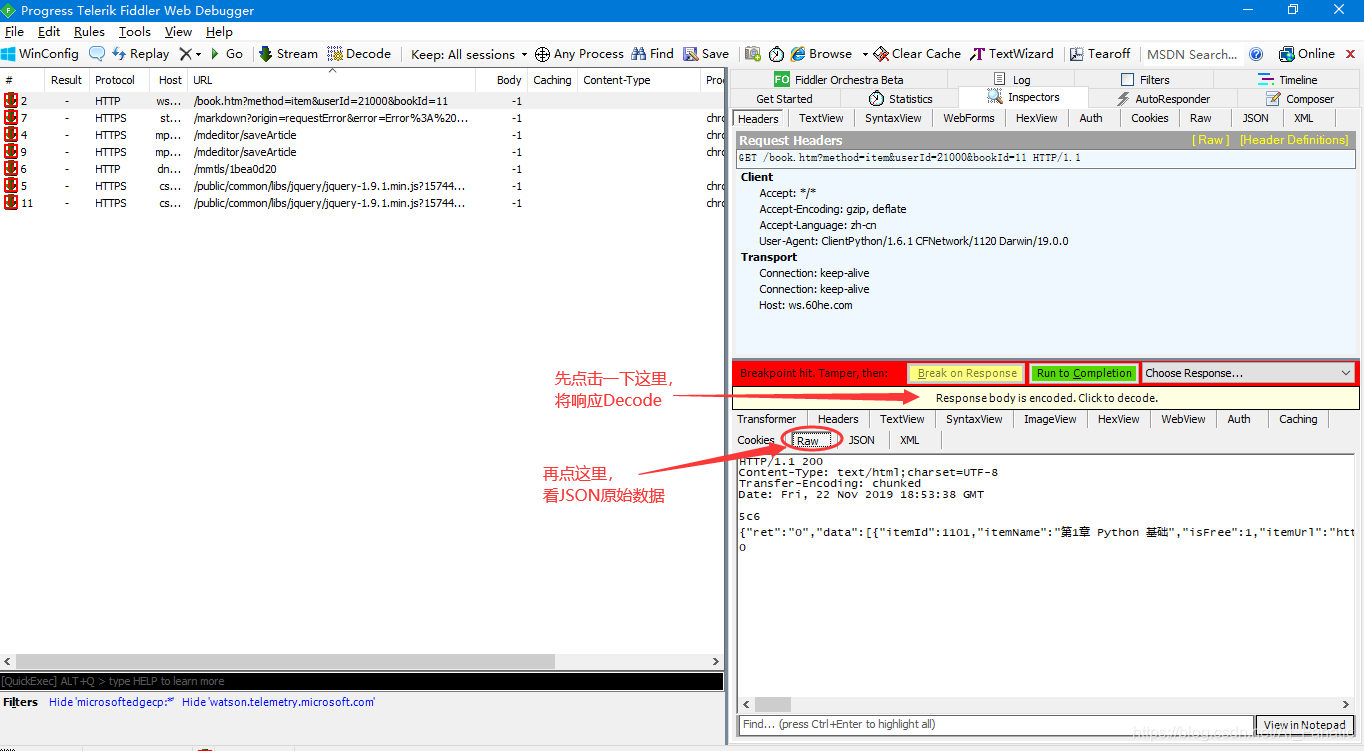Open the Keep: All sessions dropdown
1364x751 pixels.
pyautogui.click(x=470, y=54)
